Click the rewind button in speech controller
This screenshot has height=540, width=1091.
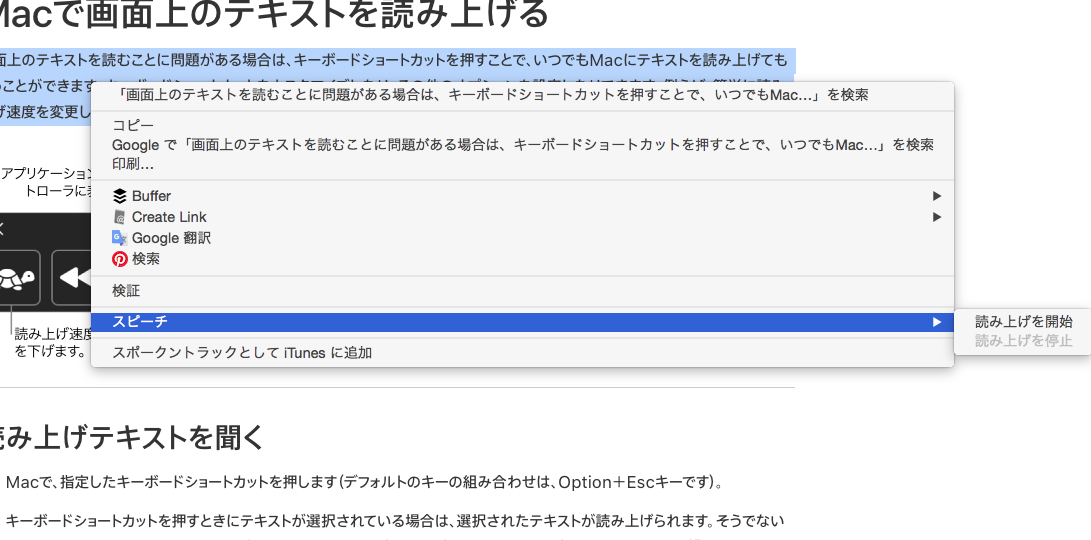[x=72, y=278]
